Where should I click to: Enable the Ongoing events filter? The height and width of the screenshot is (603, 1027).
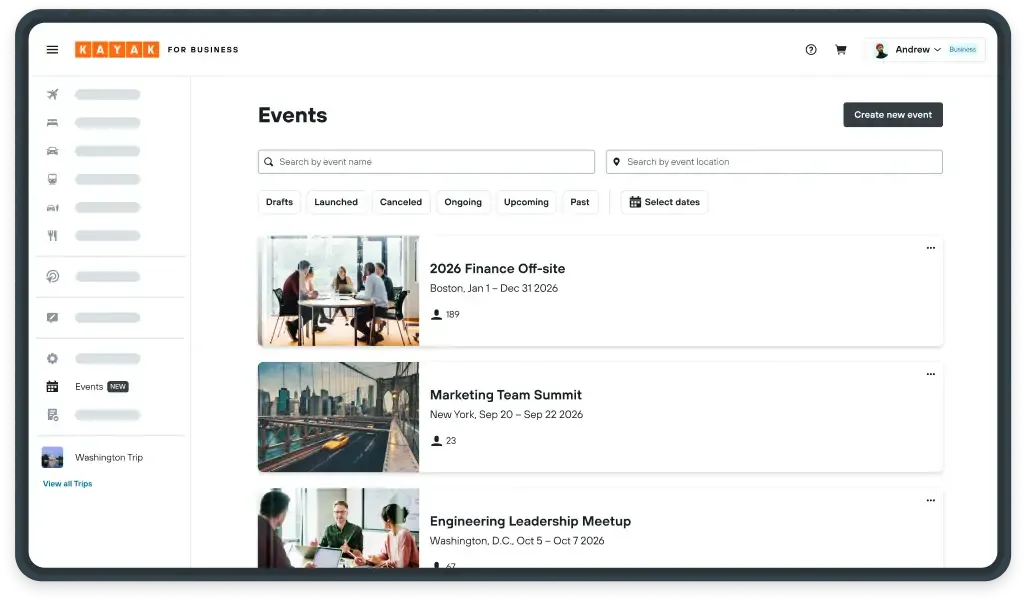click(x=463, y=202)
